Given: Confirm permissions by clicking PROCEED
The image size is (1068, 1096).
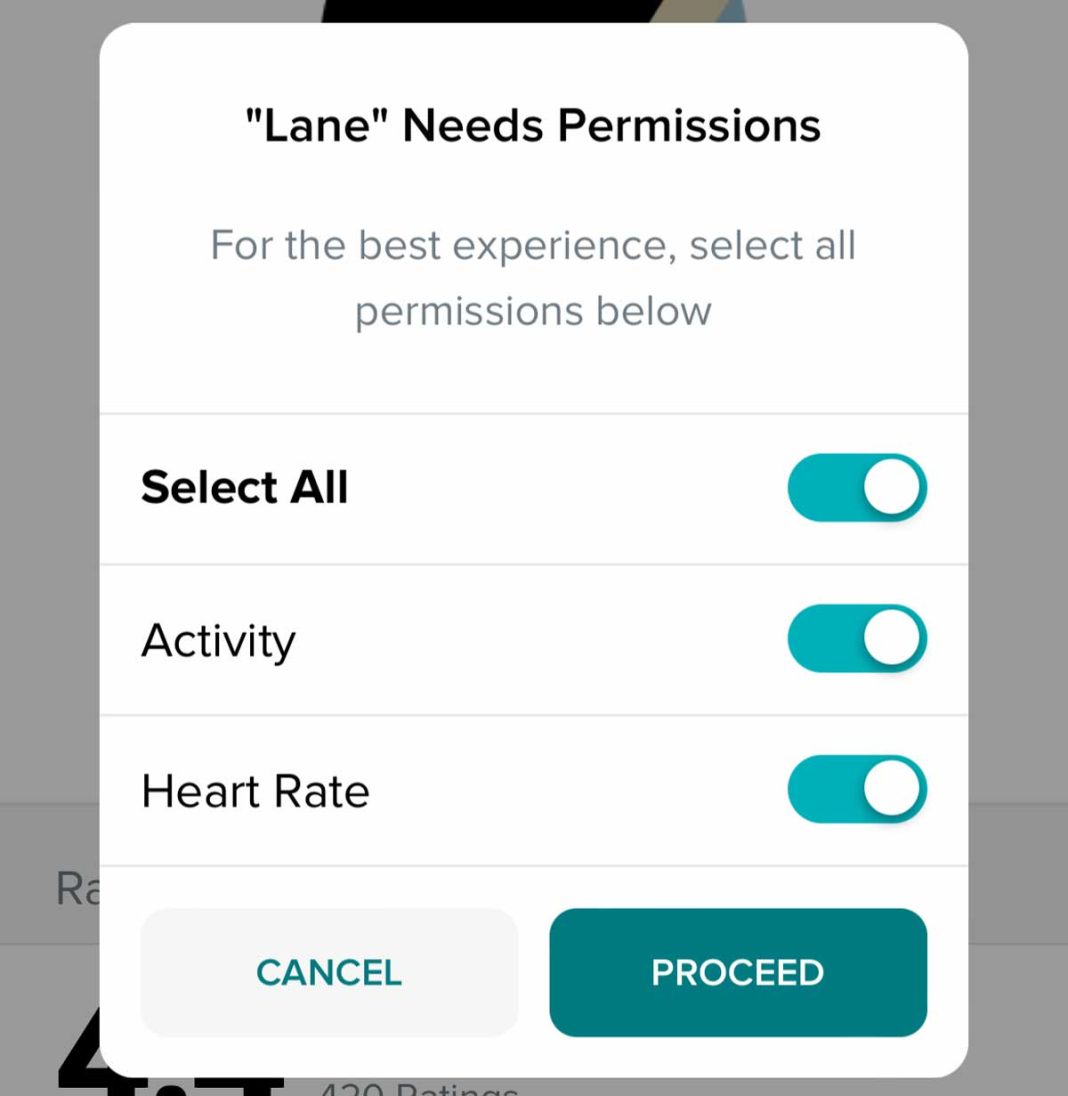Looking at the screenshot, I should coord(737,971).
